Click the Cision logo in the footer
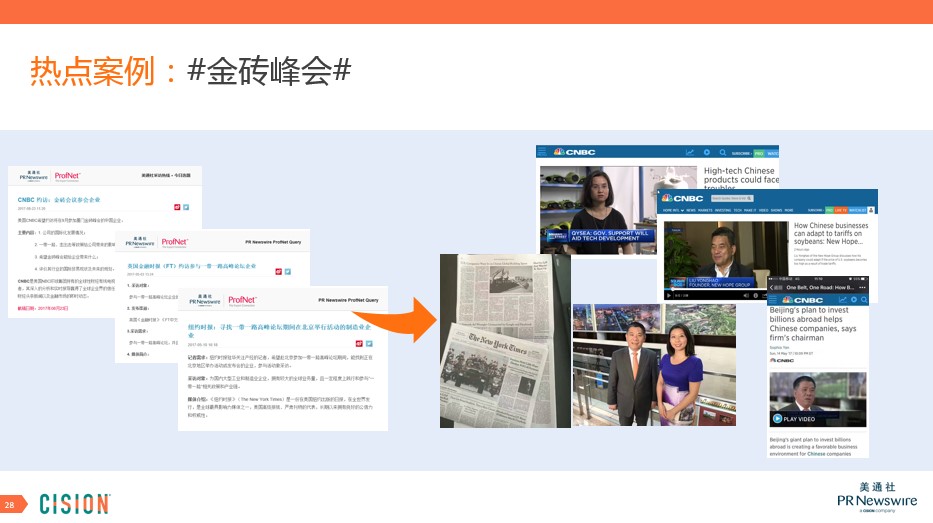This screenshot has width=933, height=523. click(x=75, y=504)
